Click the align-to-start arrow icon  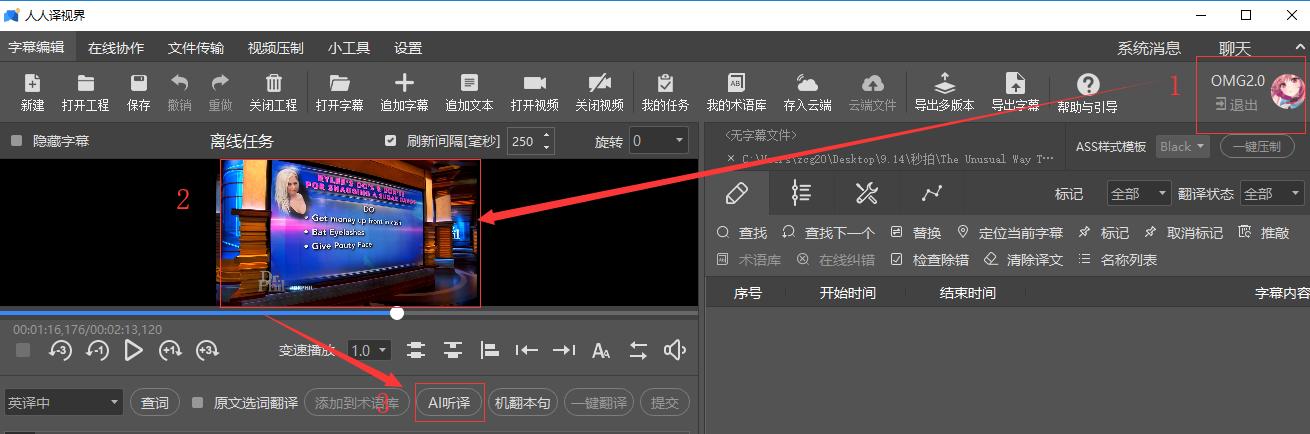[x=527, y=350]
